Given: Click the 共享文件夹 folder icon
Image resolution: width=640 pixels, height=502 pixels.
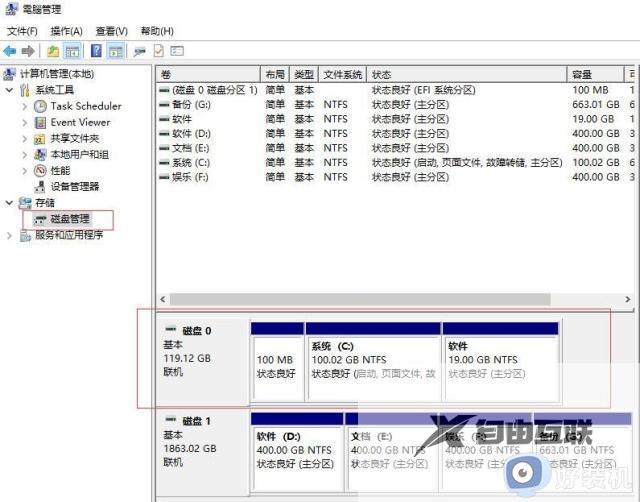Looking at the screenshot, I should coord(40,139).
